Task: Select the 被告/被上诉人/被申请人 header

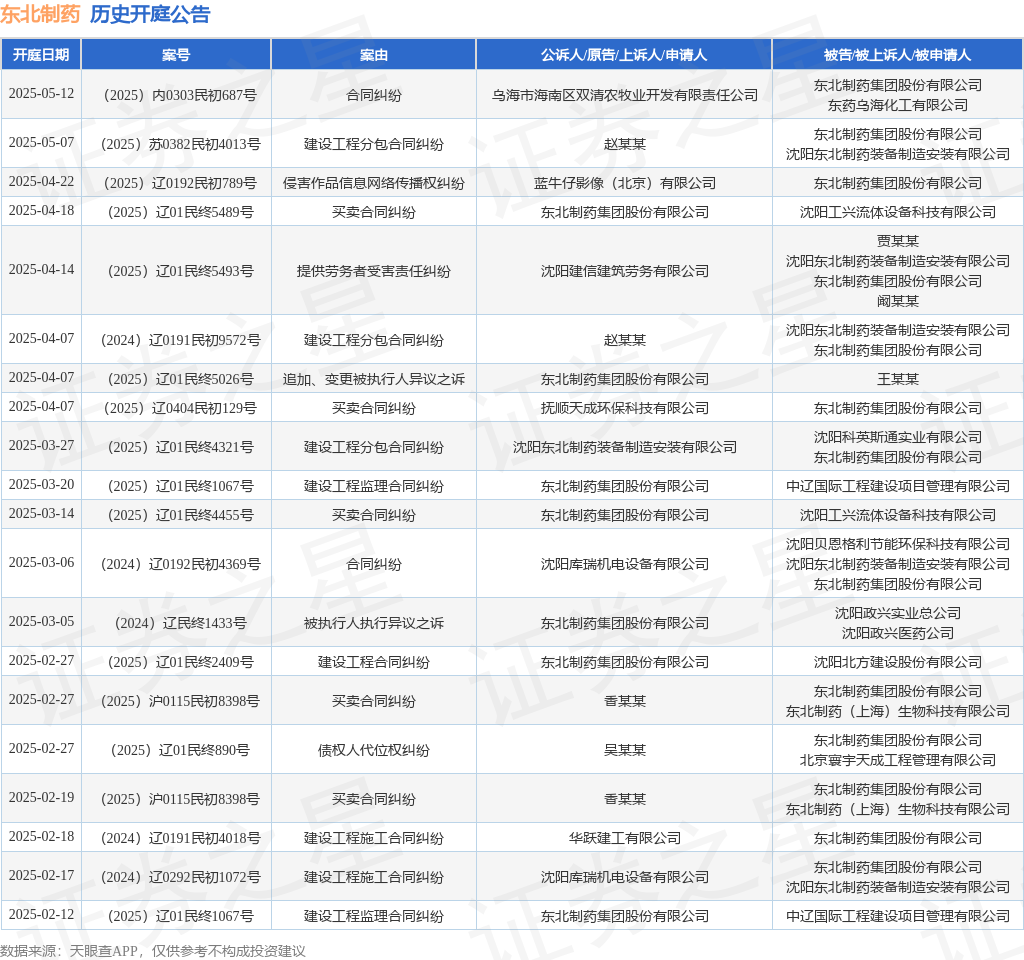Action: coord(897,55)
